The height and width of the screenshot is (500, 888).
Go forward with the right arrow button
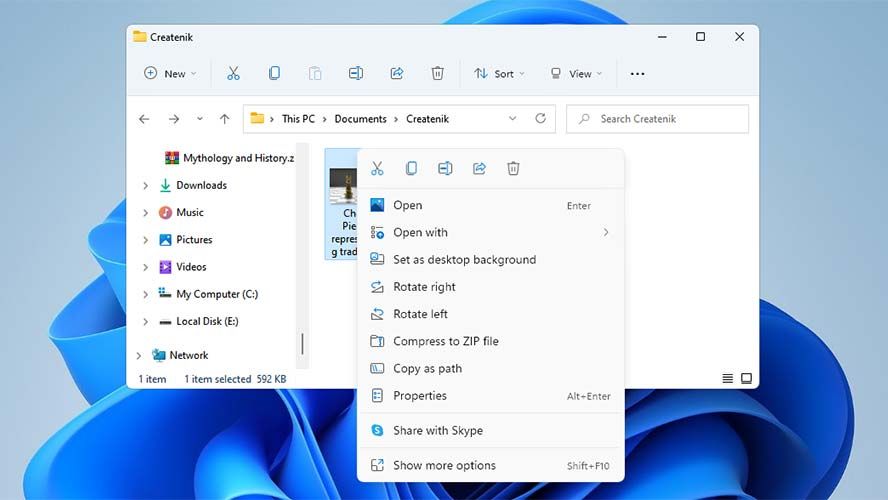(174, 119)
